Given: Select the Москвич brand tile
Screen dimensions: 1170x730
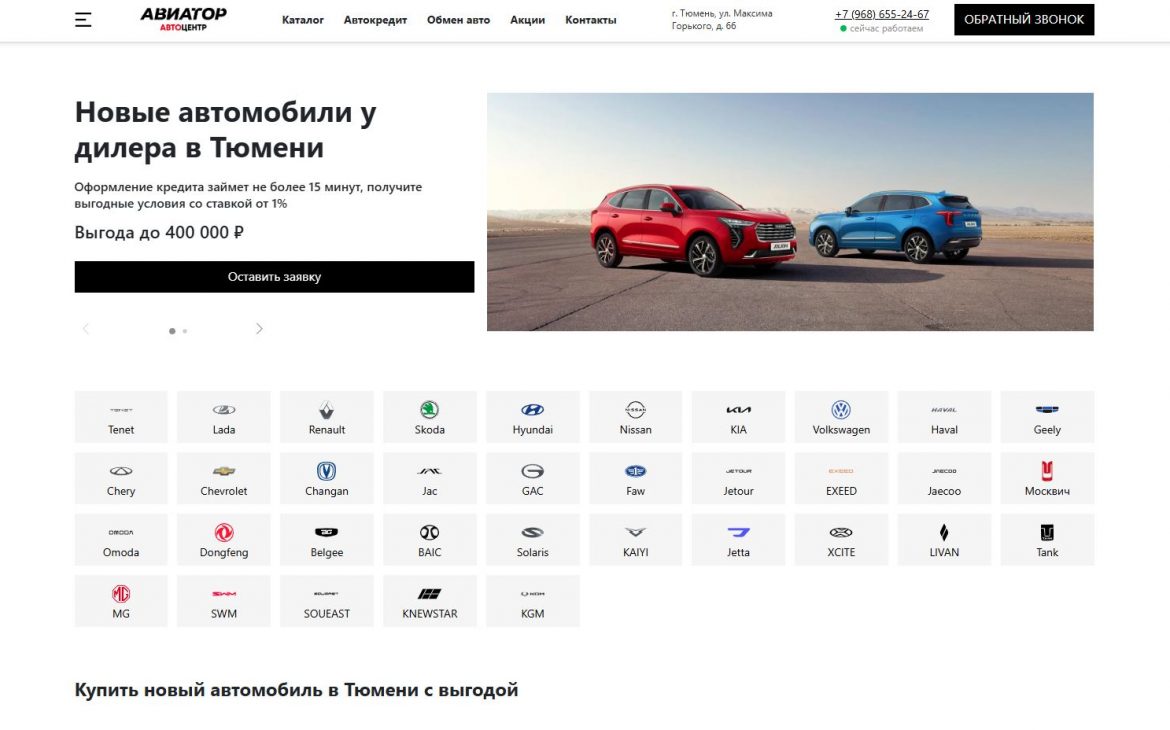Looking at the screenshot, I should point(1048,478).
